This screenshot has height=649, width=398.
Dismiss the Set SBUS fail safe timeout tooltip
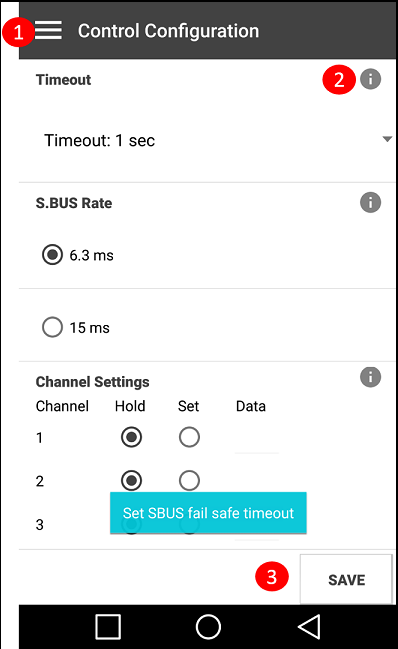pos(208,513)
